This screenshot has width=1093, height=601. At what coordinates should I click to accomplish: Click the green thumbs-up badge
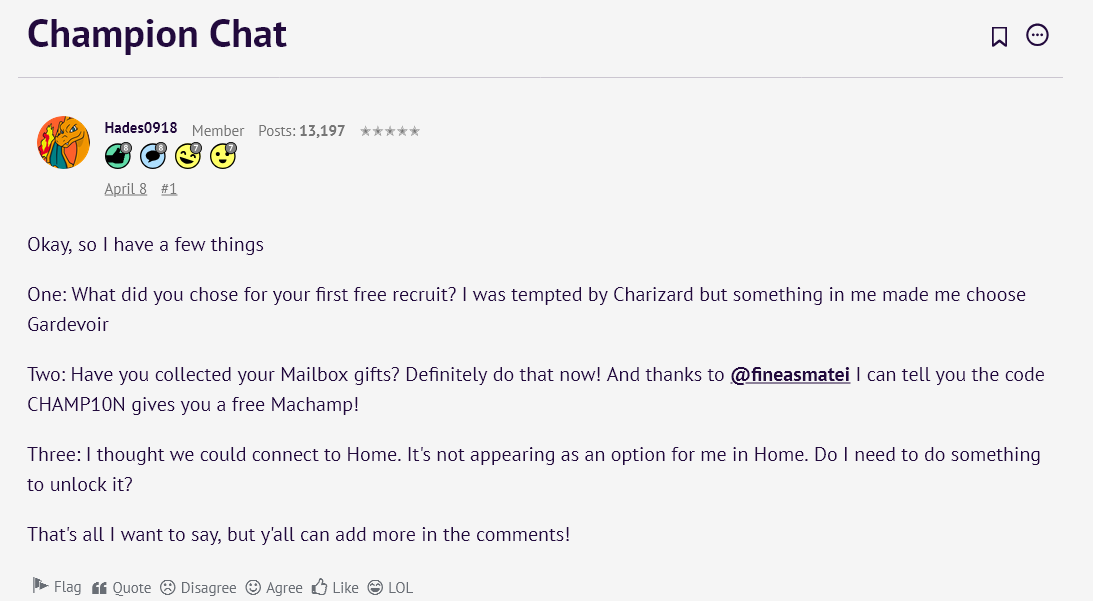[118, 156]
